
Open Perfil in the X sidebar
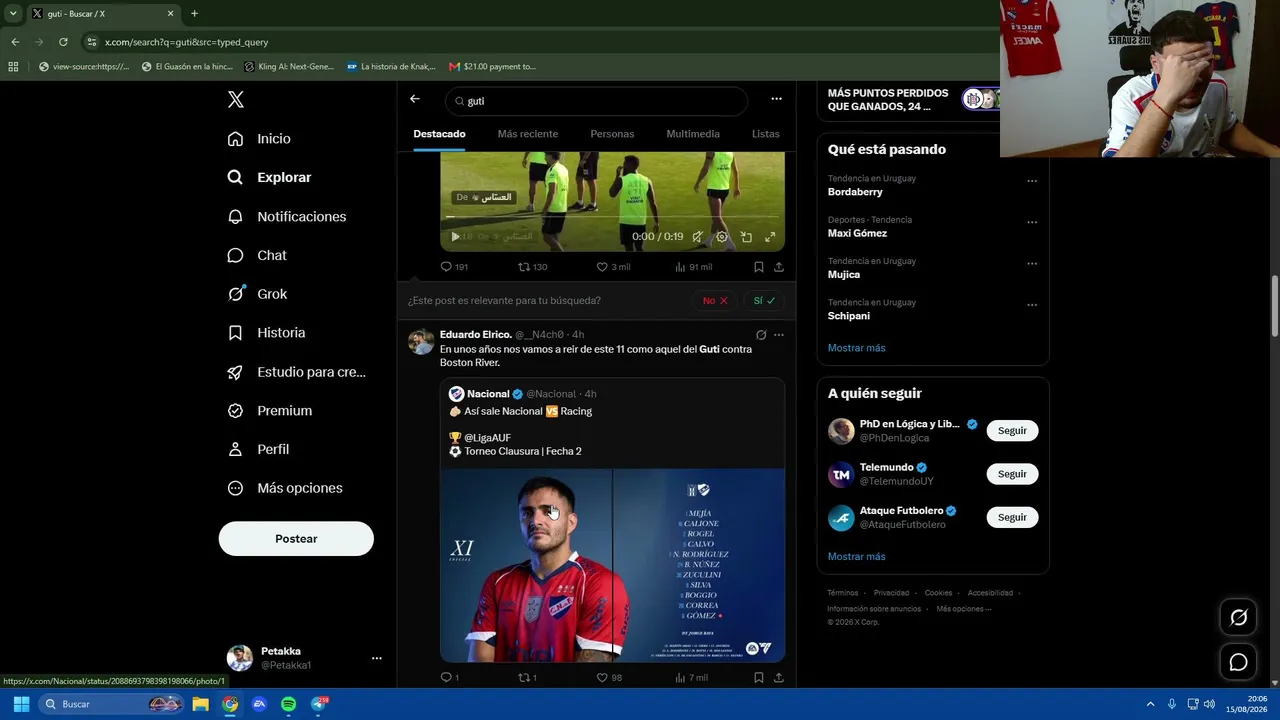tap(258, 449)
